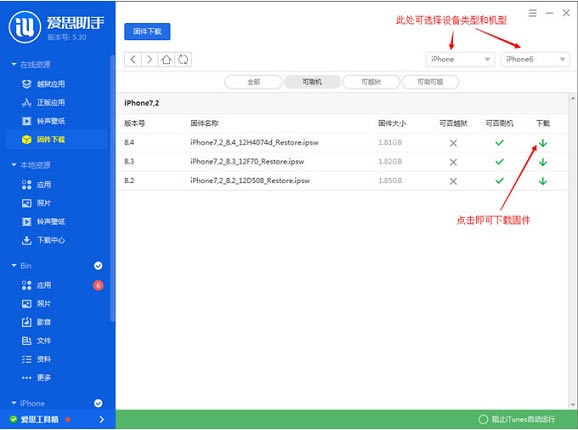Toggle the check circle beside iPhone device
This screenshot has width=578, height=430.
click(98, 403)
